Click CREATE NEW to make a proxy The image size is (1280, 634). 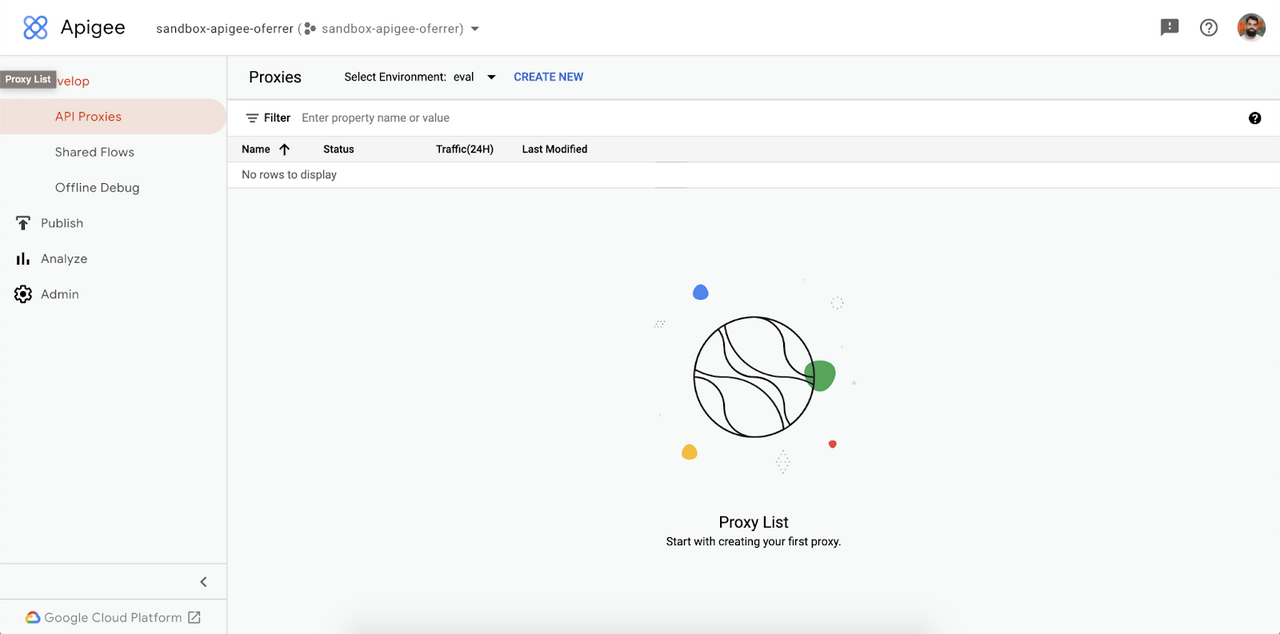[548, 76]
